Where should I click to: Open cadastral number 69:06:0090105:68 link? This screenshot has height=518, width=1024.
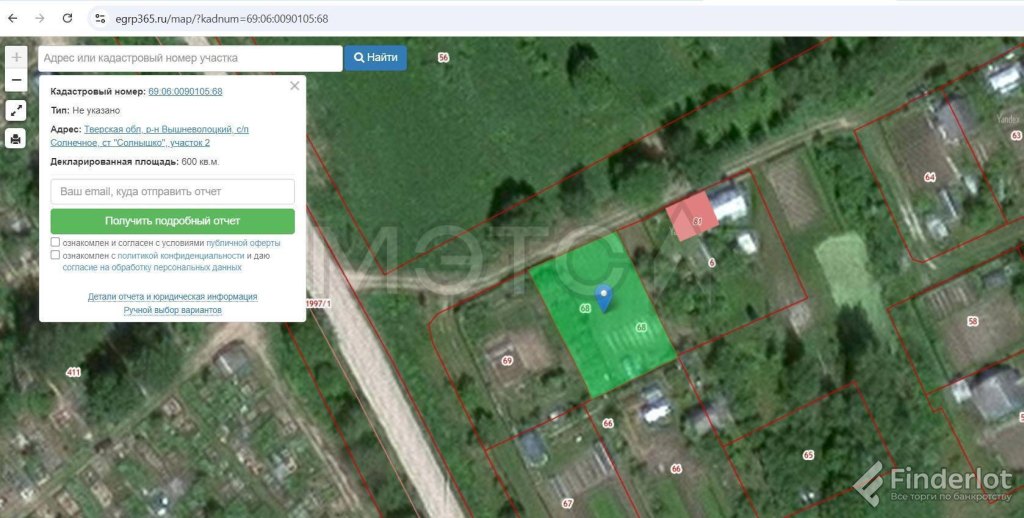[x=185, y=92]
